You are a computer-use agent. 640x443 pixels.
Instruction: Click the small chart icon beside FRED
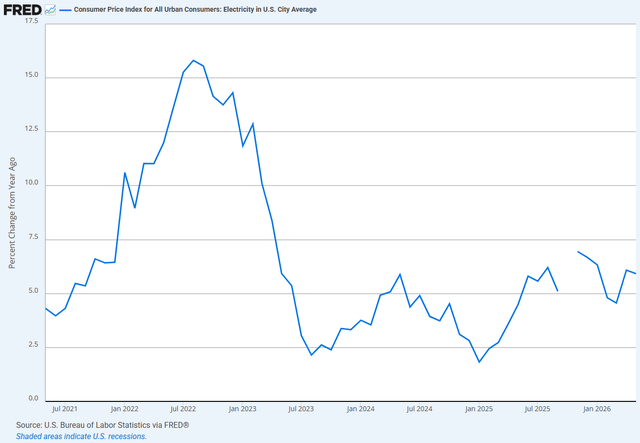(x=50, y=10)
